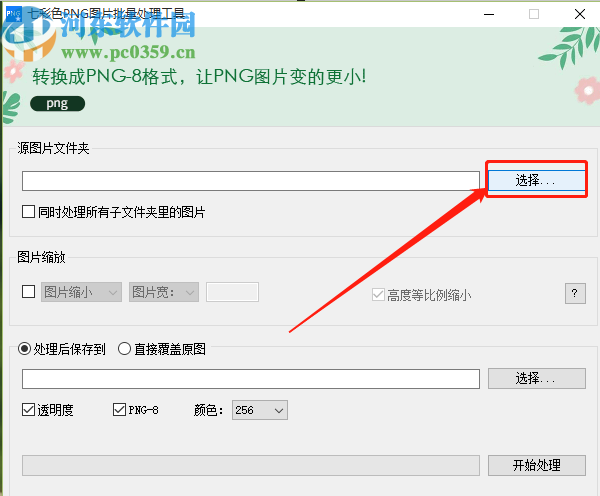
Task: Click the image width value field
Action: pyautogui.click(x=232, y=292)
